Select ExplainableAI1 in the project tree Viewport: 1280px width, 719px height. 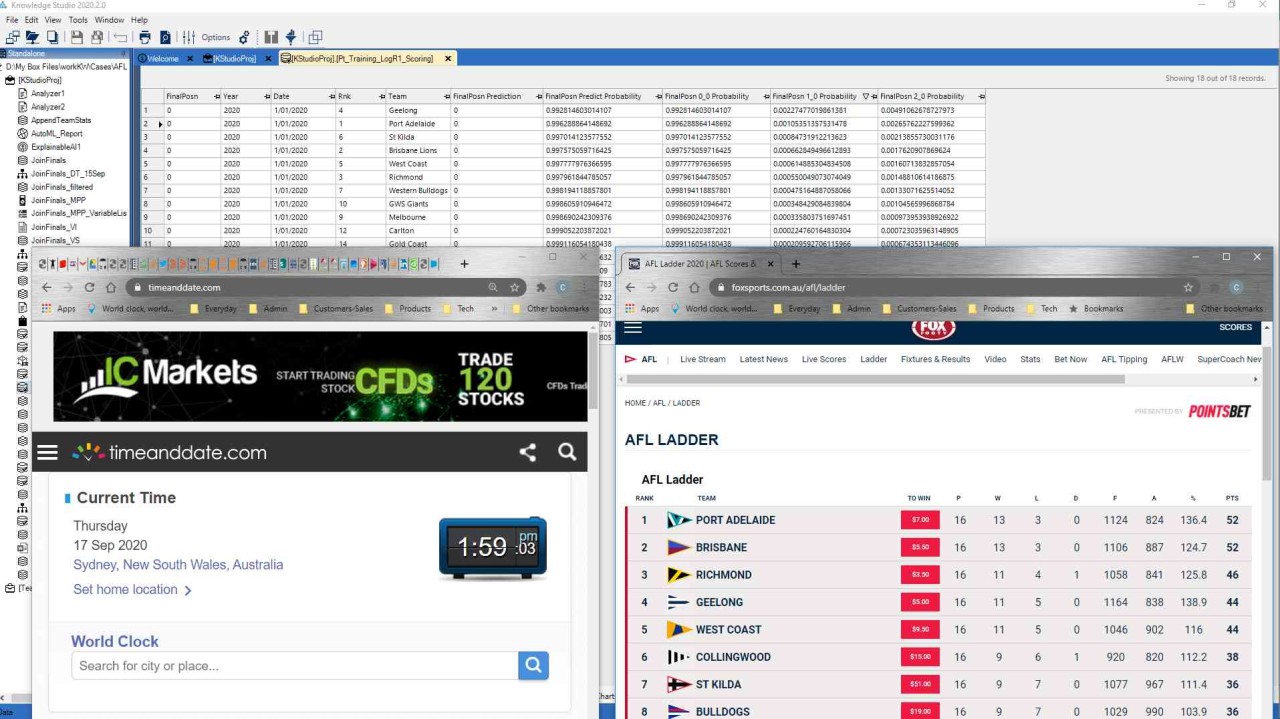click(56, 147)
